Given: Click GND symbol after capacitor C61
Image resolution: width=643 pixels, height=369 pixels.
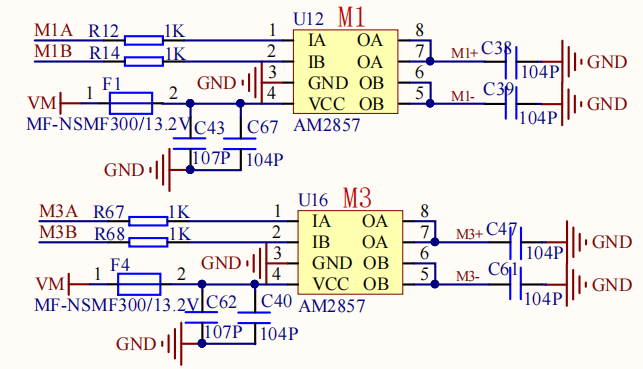Looking at the screenshot, I should (577, 285).
